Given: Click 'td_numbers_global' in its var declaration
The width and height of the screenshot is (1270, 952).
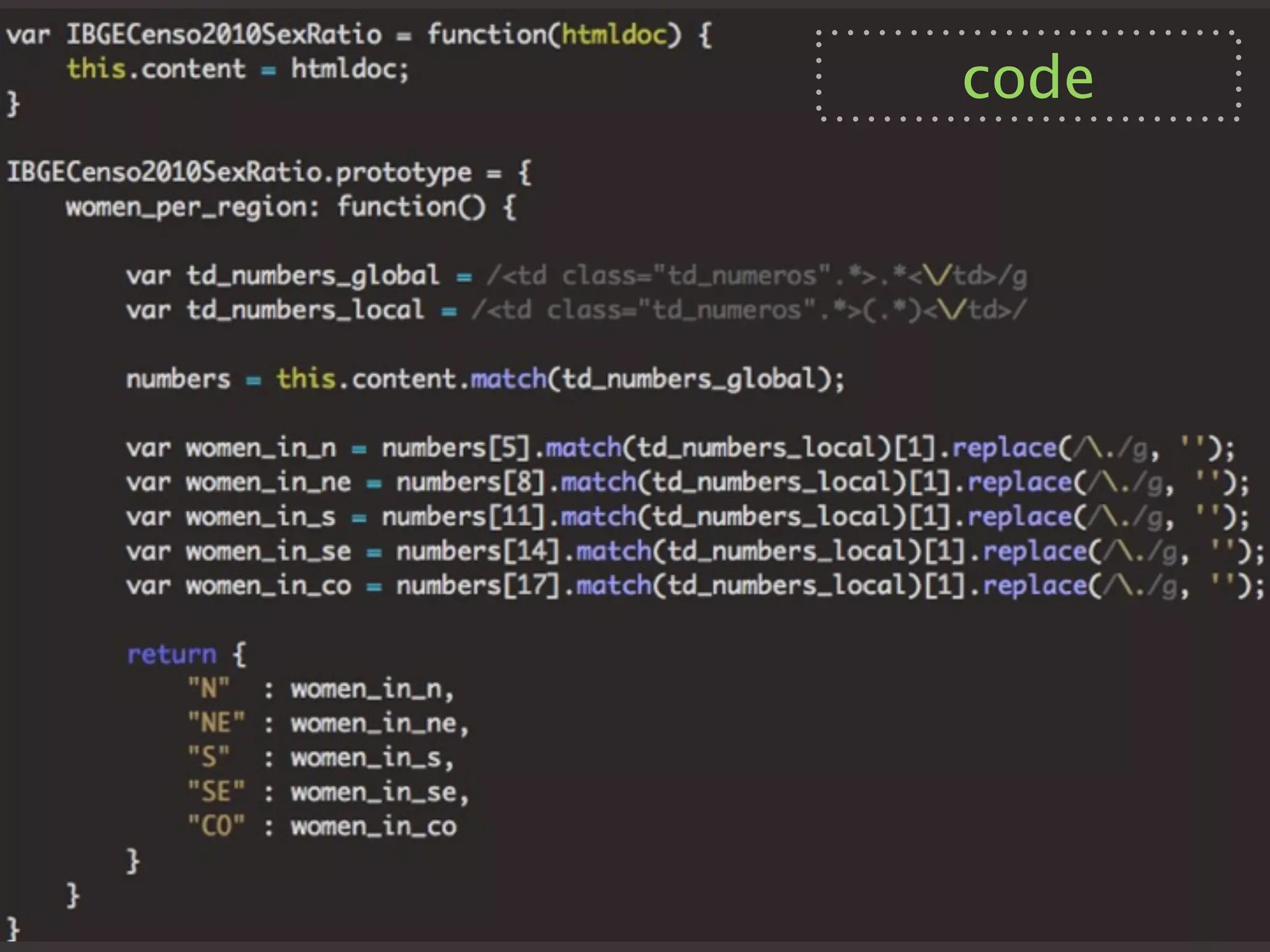Looking at the screenshot, I should click(x=313, y=276).
